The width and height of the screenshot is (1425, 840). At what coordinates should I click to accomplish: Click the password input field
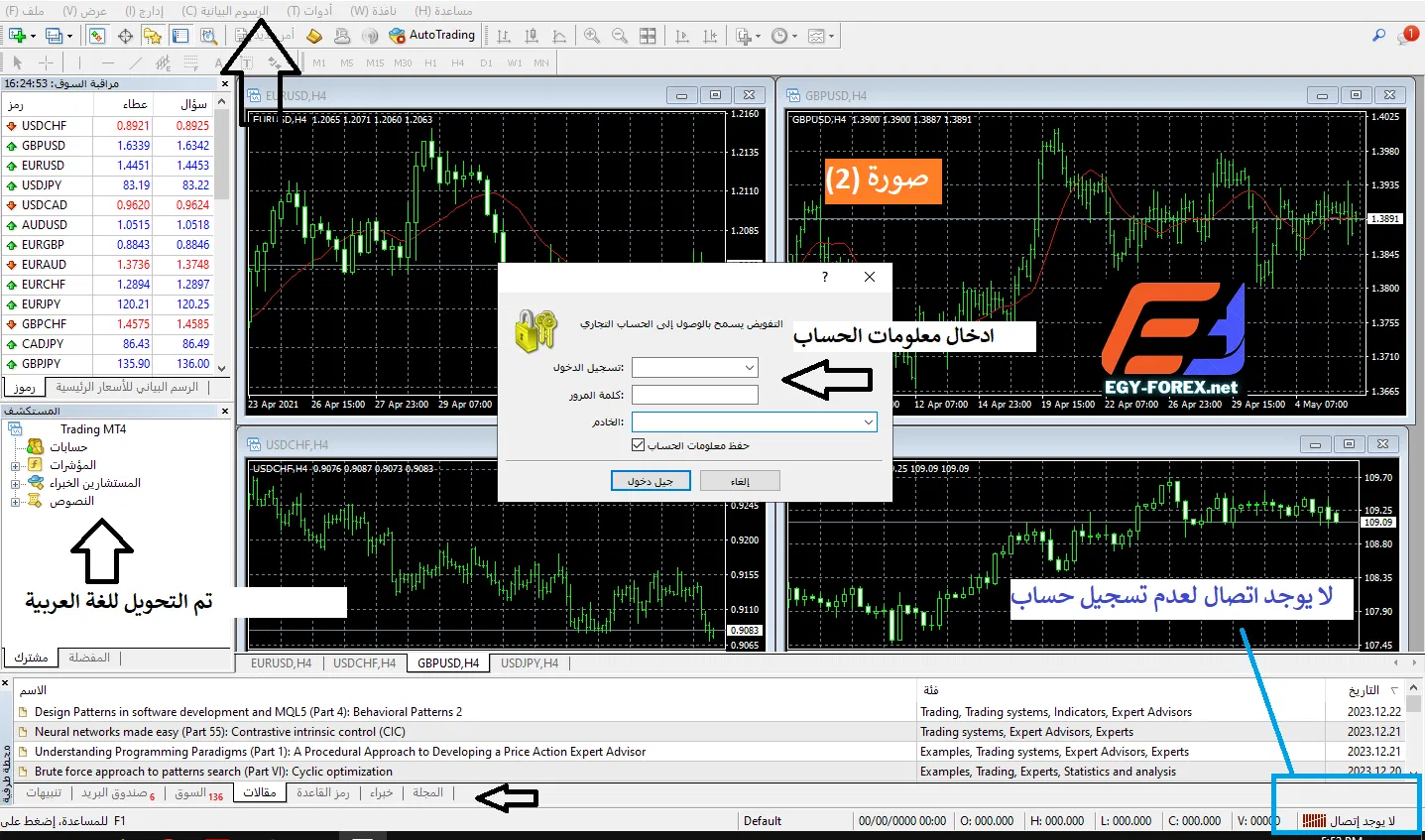point(695,395)
